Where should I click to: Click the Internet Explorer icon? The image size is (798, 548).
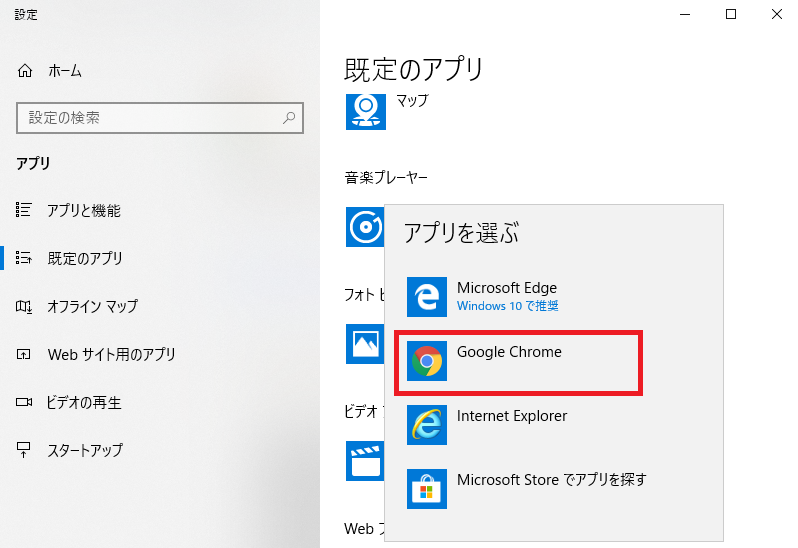point(427,425)
